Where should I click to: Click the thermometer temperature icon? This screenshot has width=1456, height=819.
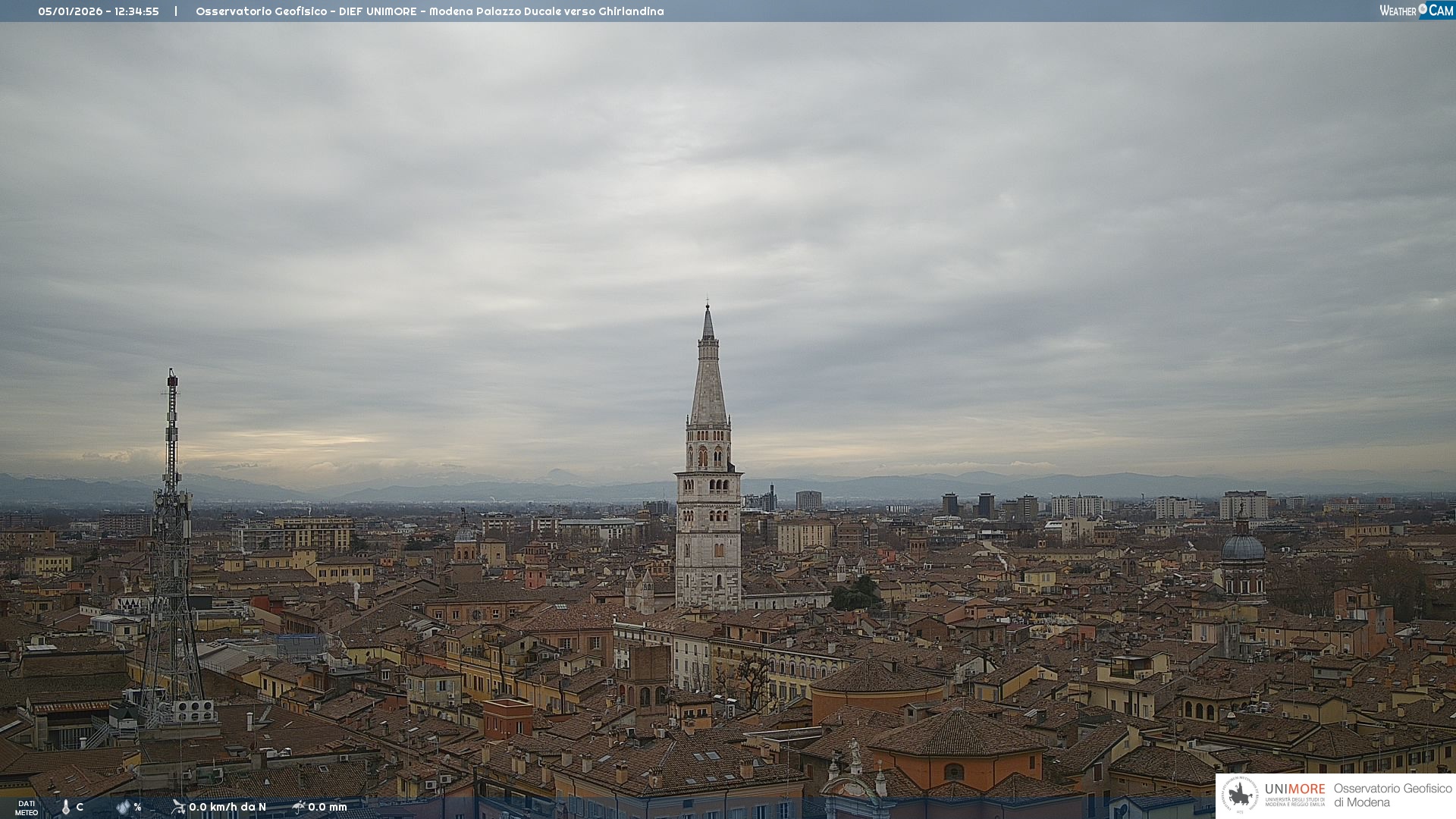(65, 807)
